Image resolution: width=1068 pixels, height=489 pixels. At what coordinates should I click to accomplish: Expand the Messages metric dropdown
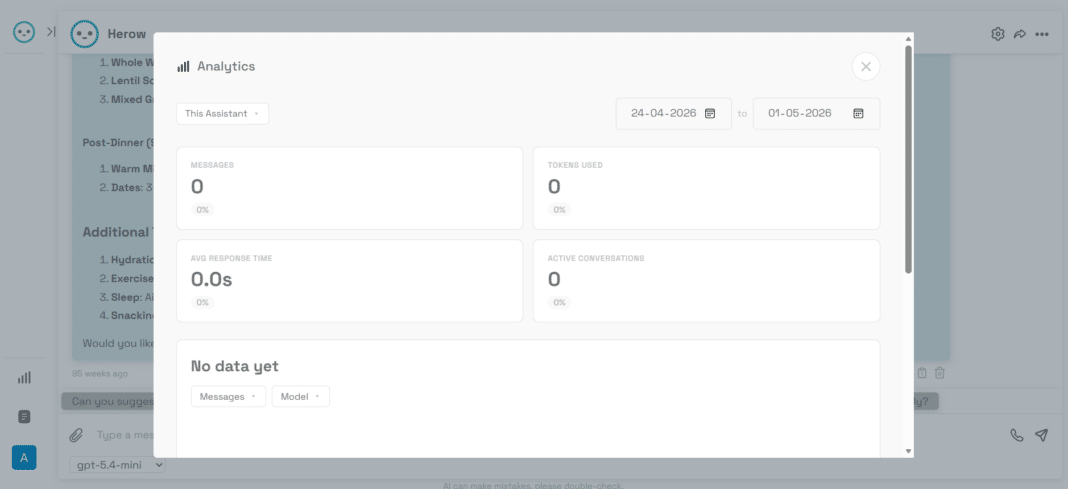click(x=228, y=396)
